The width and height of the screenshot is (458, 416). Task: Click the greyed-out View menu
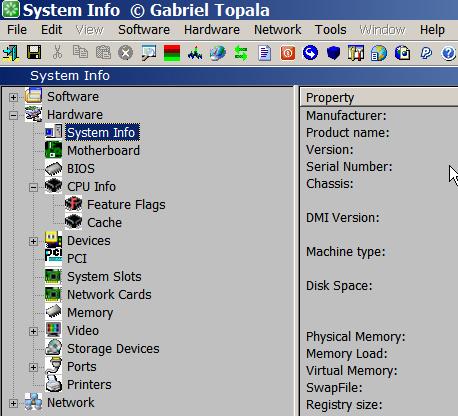tap(90, 30)
